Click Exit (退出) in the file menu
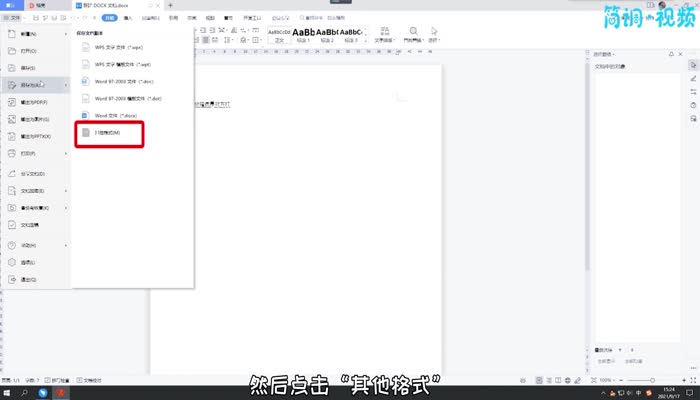The image size is (700, 400). click(28, 280)
